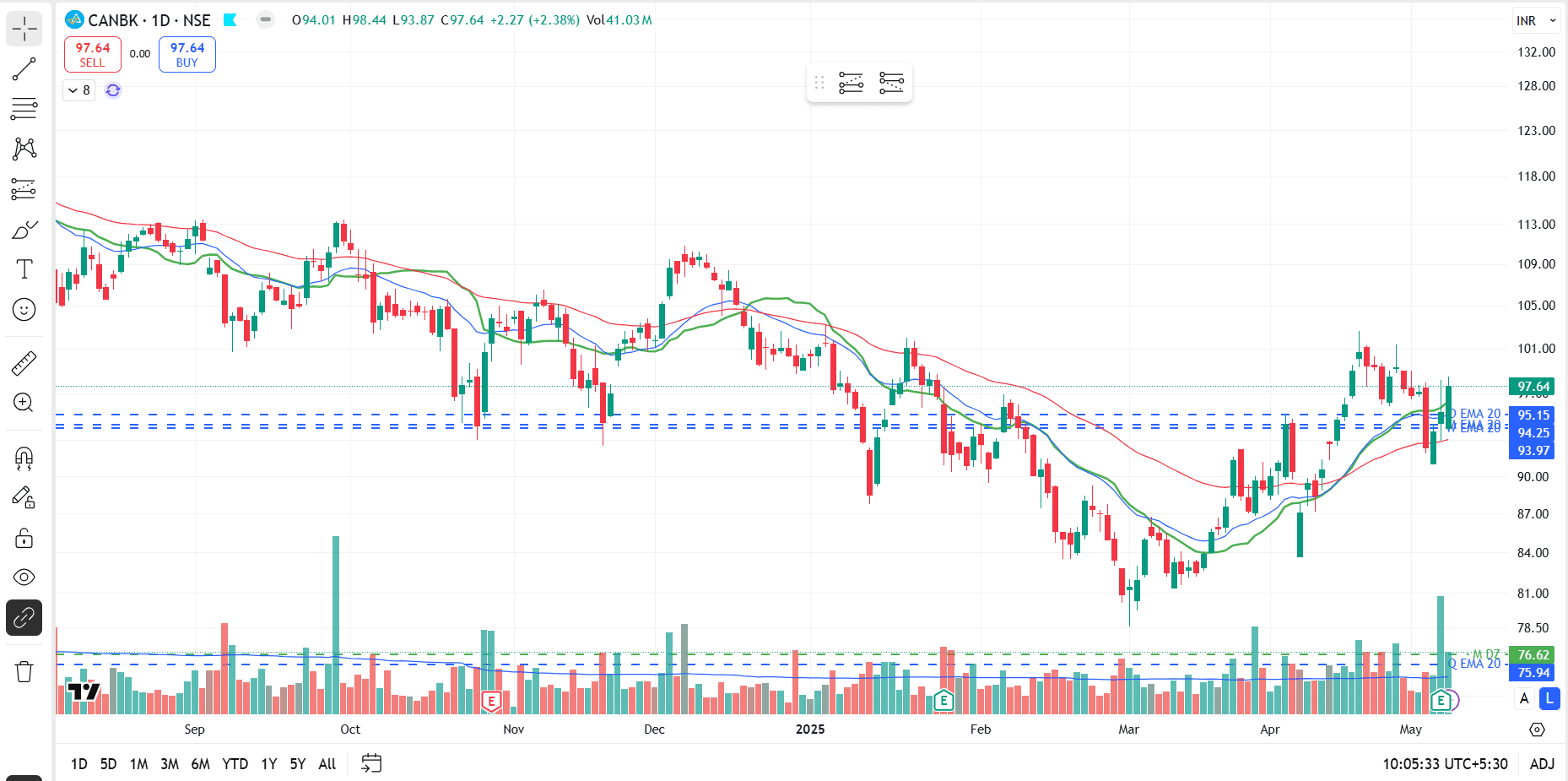Click the TradingView logo on chart
This screenshot has height=781, width=1568.
tap(84, 692)
